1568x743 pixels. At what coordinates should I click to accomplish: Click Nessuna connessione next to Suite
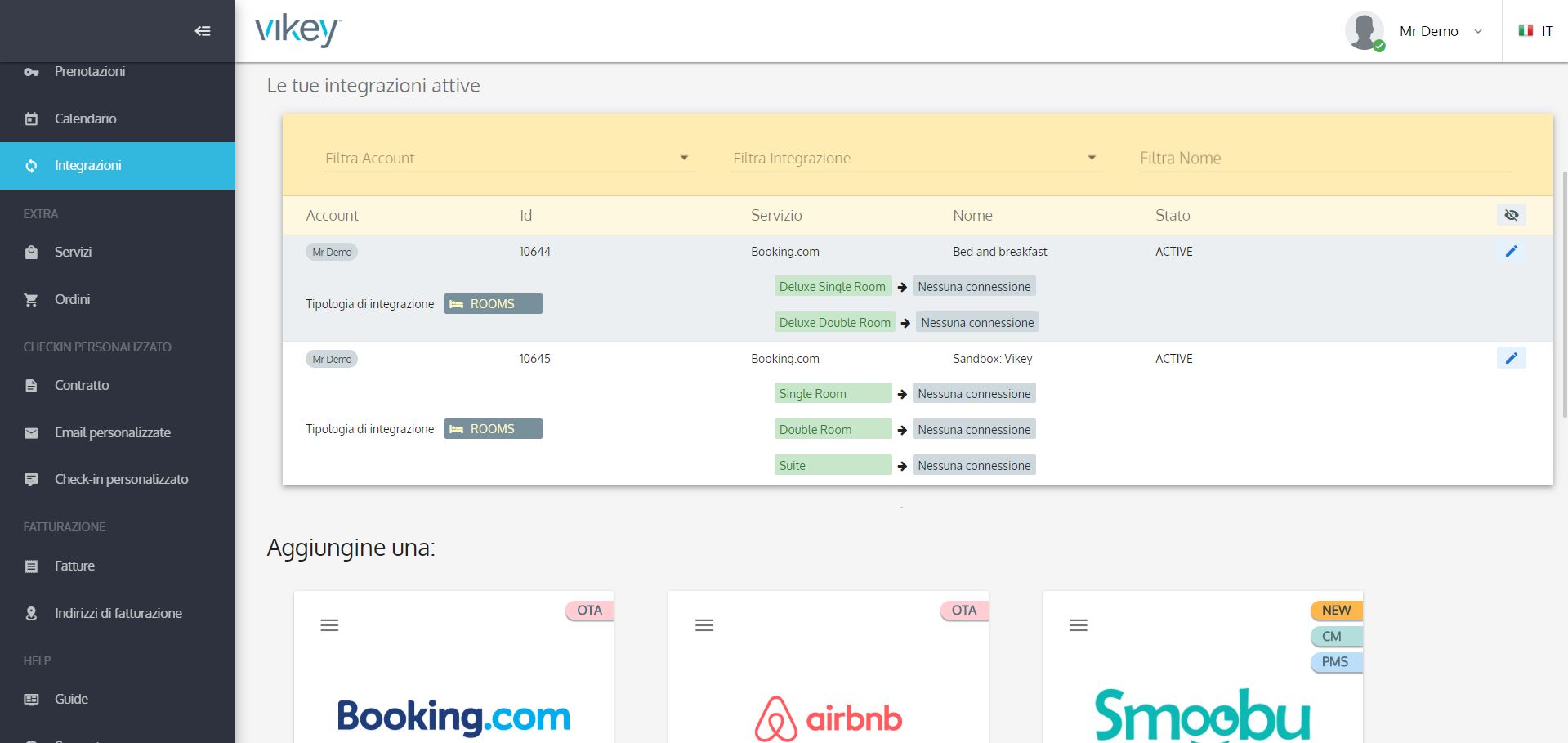(x=974, y=466)
